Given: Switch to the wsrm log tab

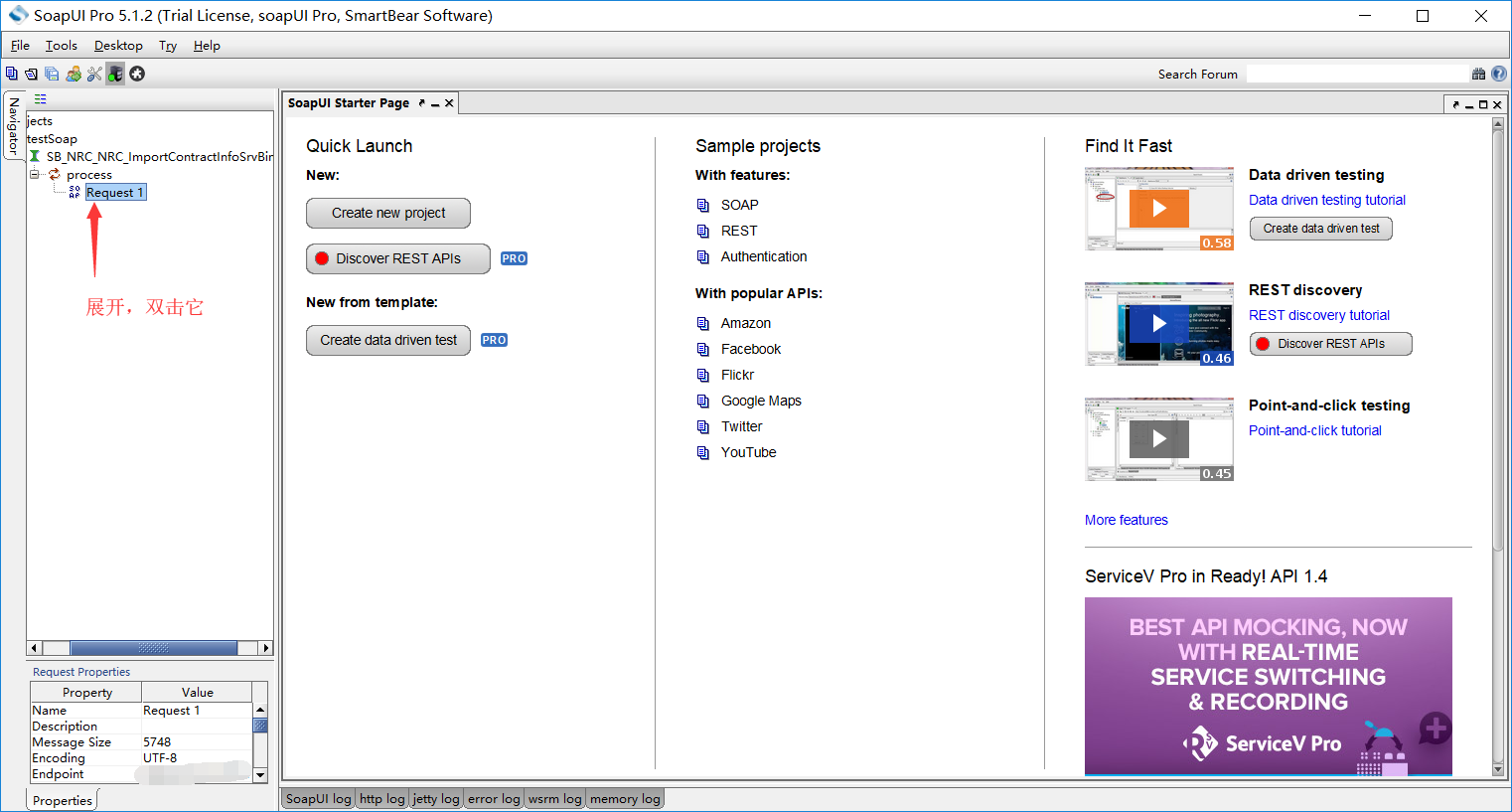Looking at the screenshot, I should pos(554,799).
